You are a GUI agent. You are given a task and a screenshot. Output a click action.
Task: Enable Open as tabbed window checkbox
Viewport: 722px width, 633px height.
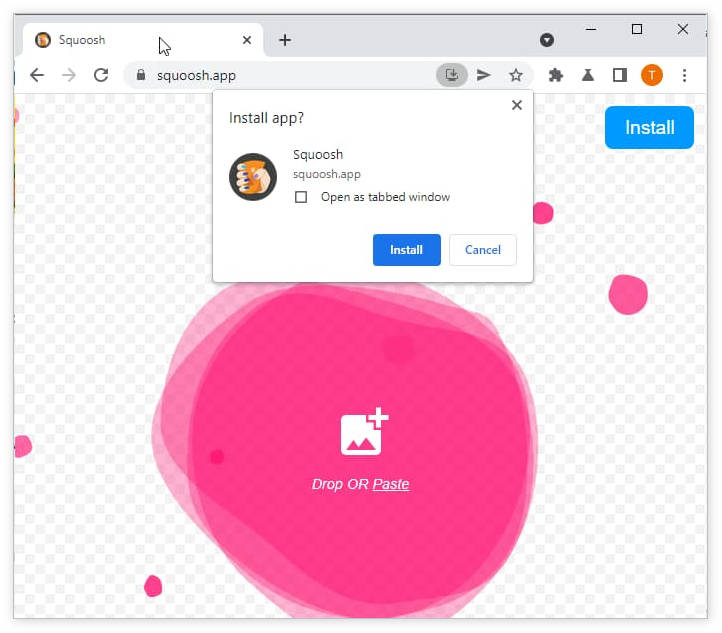(x=301, y=197)
